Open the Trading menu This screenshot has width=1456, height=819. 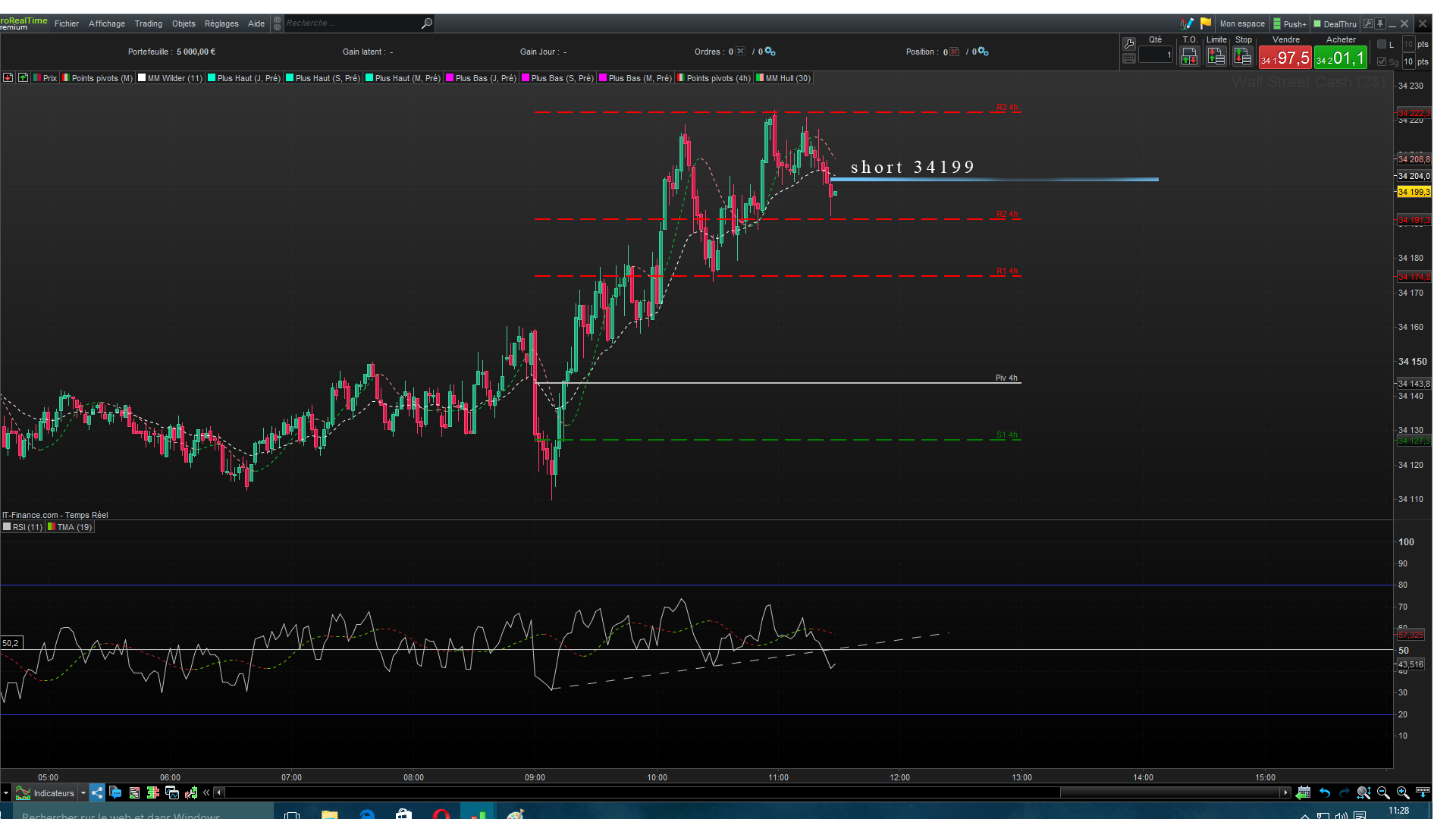[149, 24]
